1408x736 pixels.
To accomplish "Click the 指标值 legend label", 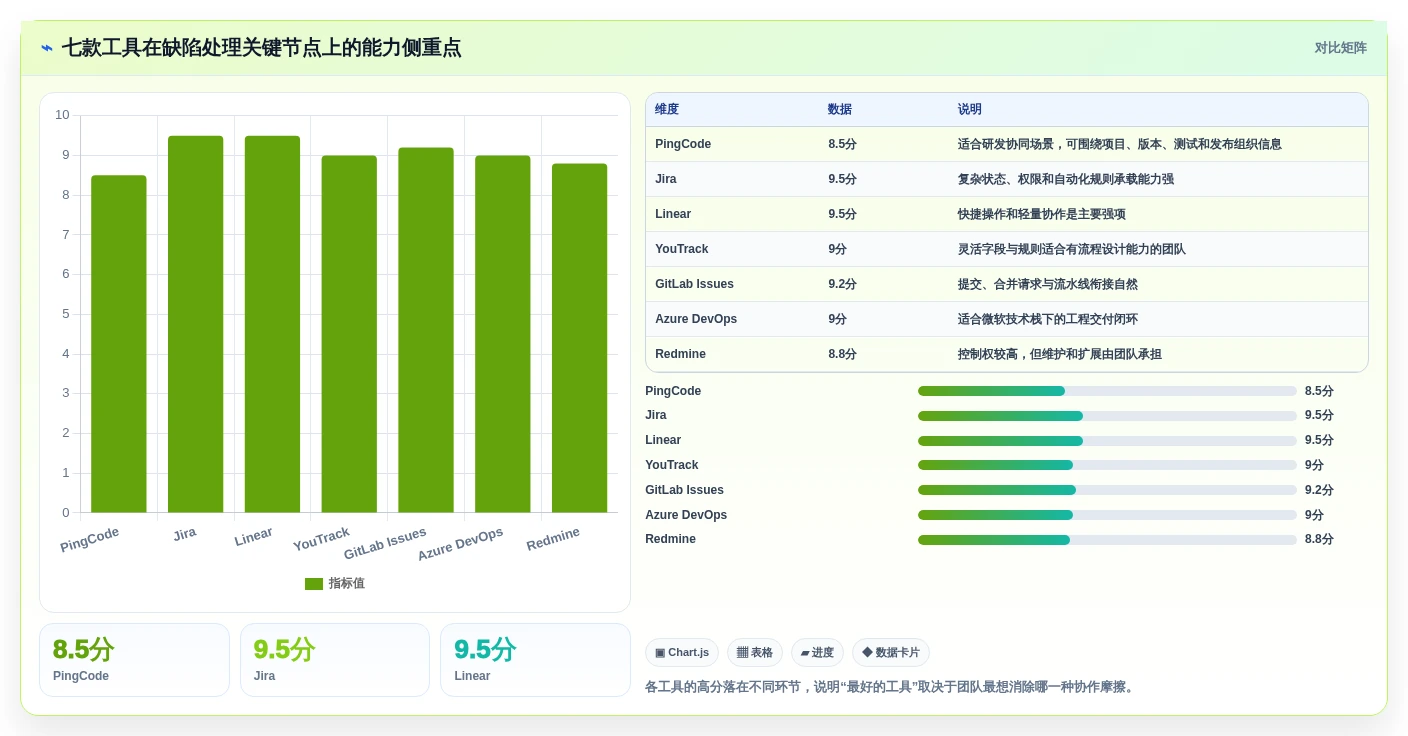I will pos(347,583).
